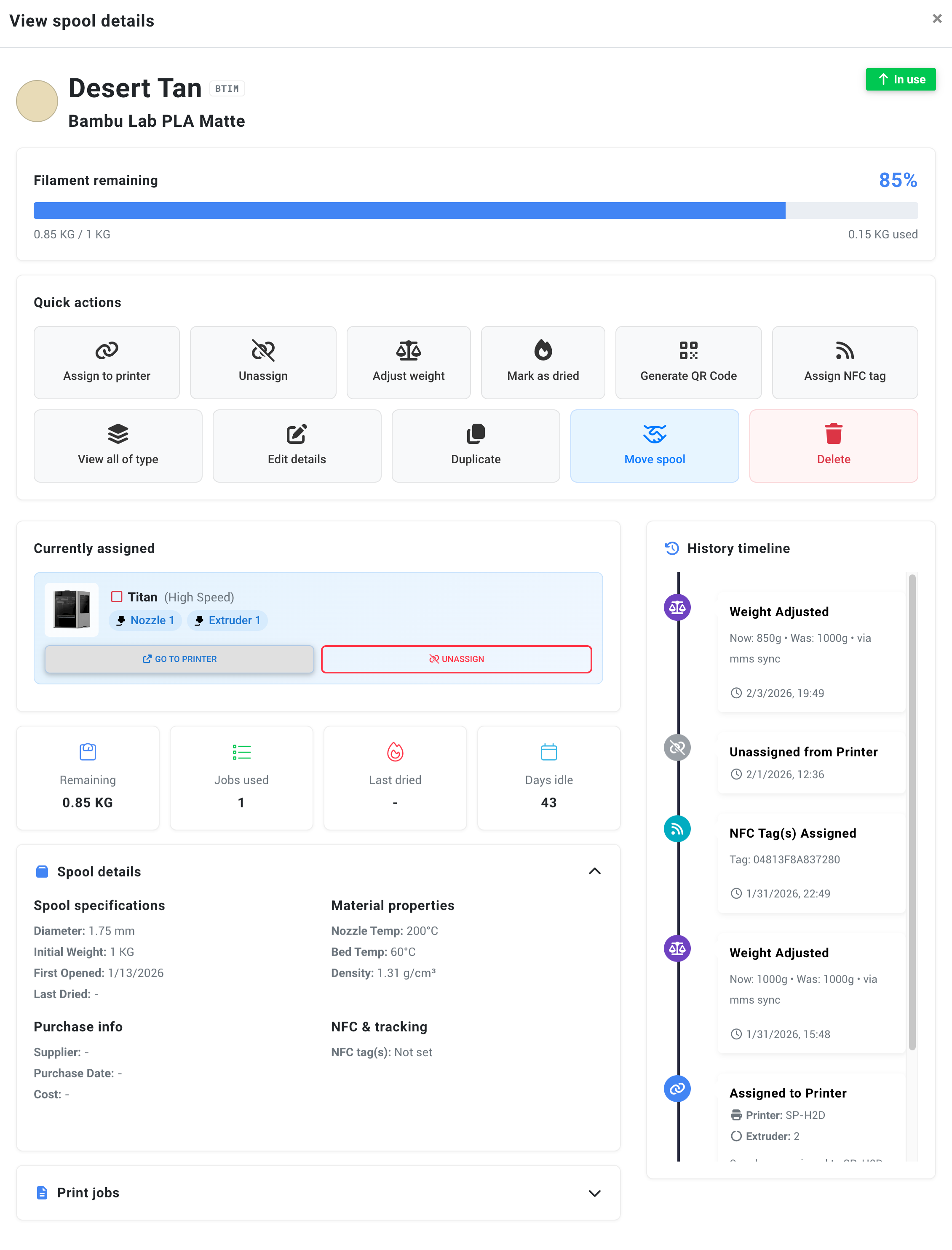
Task: Click the 85% remaining value
Action: (x=898, y=180)
